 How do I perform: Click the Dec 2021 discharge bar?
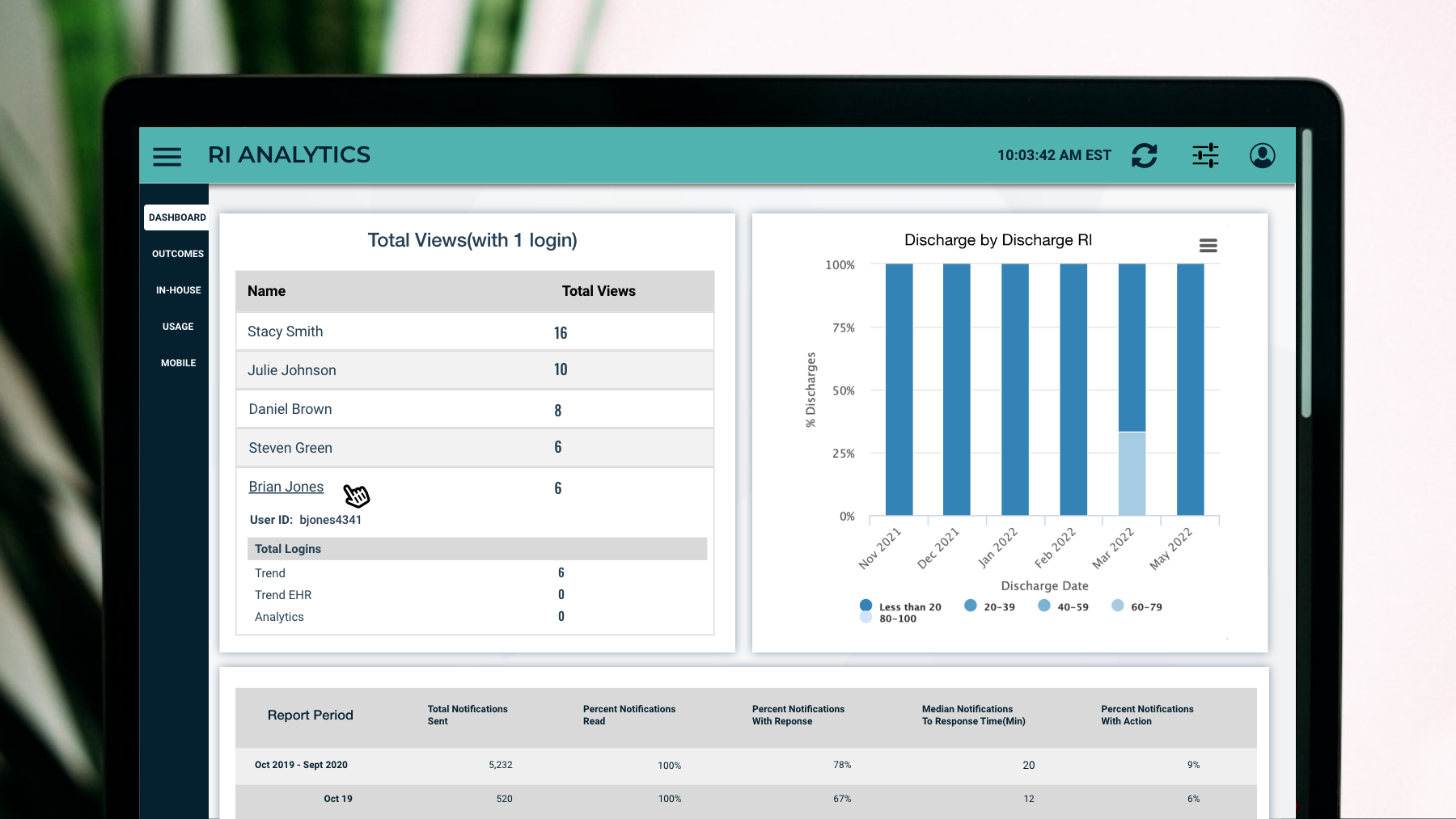[957, 390]
